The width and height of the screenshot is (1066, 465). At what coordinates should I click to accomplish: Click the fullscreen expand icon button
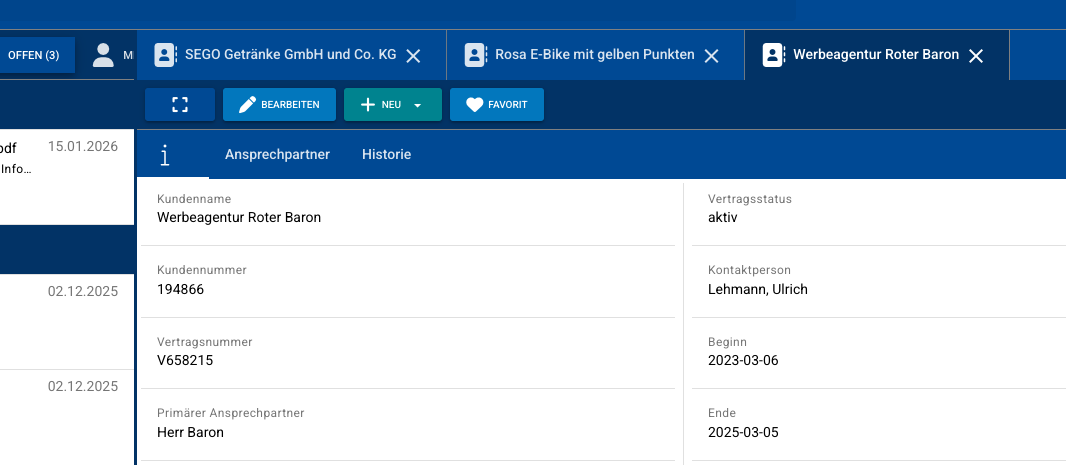(x=180, y=105)
